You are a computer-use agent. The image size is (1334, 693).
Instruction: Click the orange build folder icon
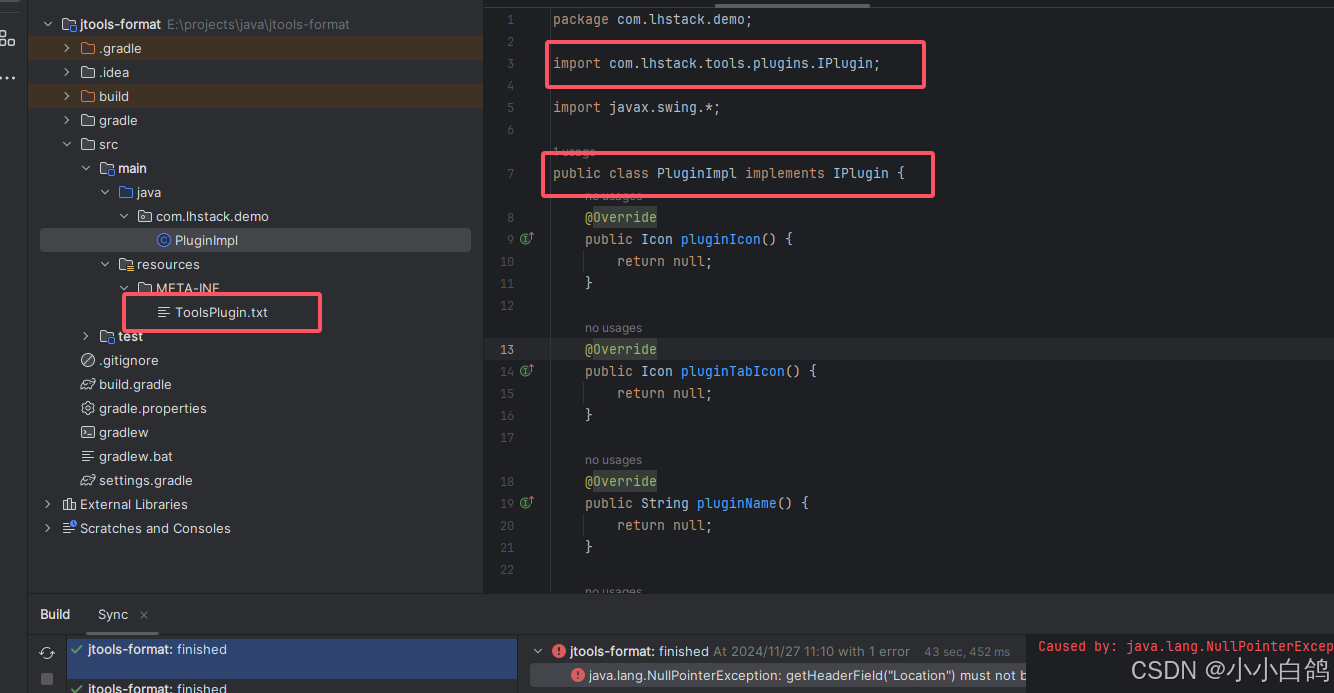click(x=88, y=96)
